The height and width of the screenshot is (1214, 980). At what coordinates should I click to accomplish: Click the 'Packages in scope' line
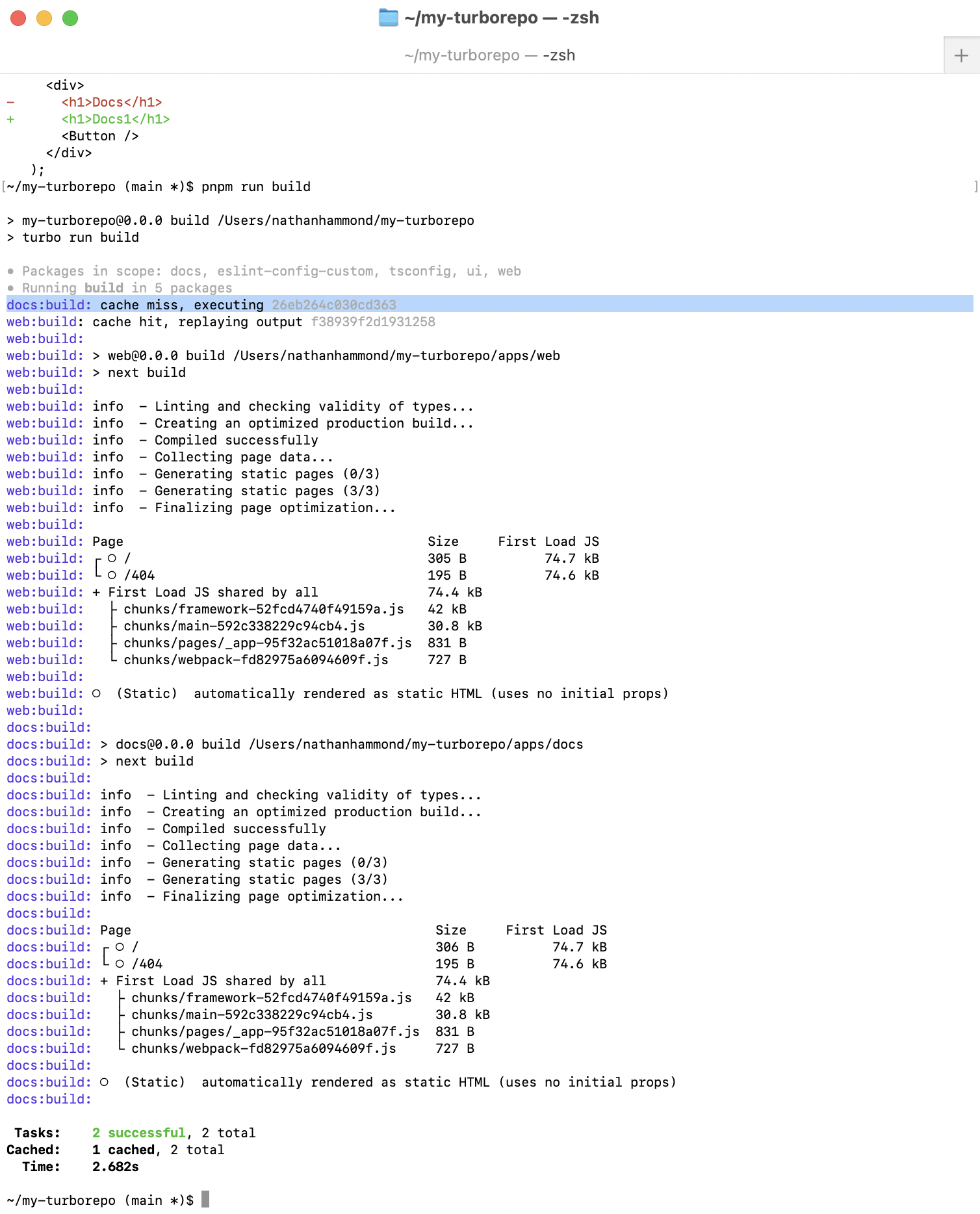[x=264, y=271]
